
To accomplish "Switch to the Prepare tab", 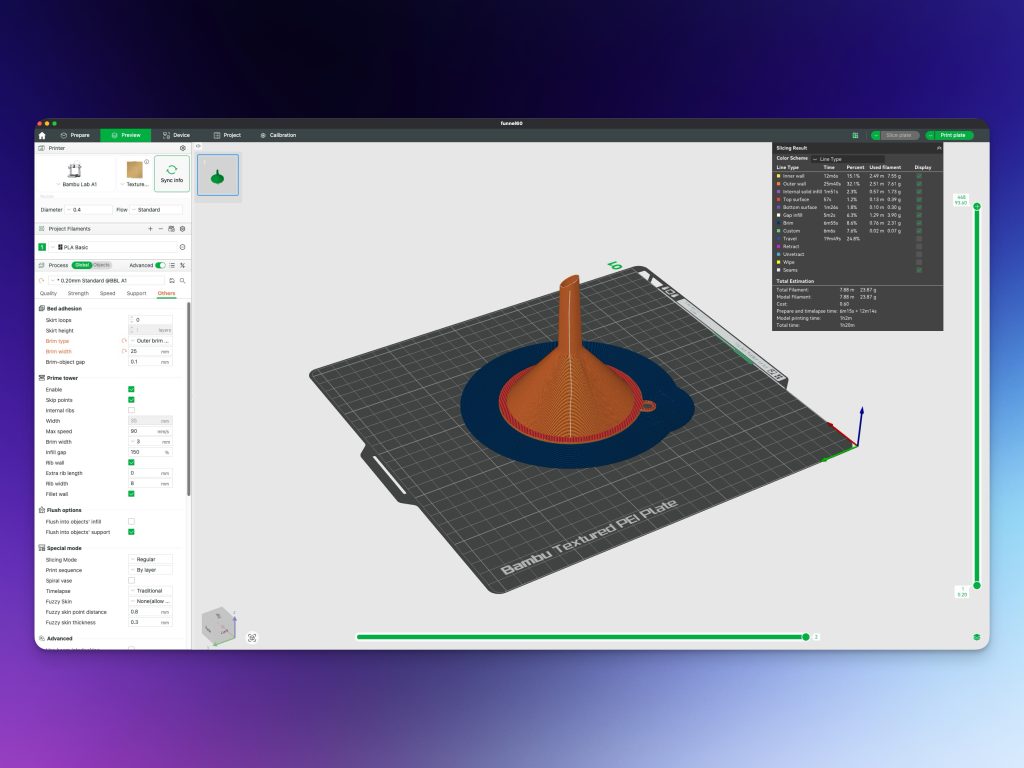I will pos(75,135).
